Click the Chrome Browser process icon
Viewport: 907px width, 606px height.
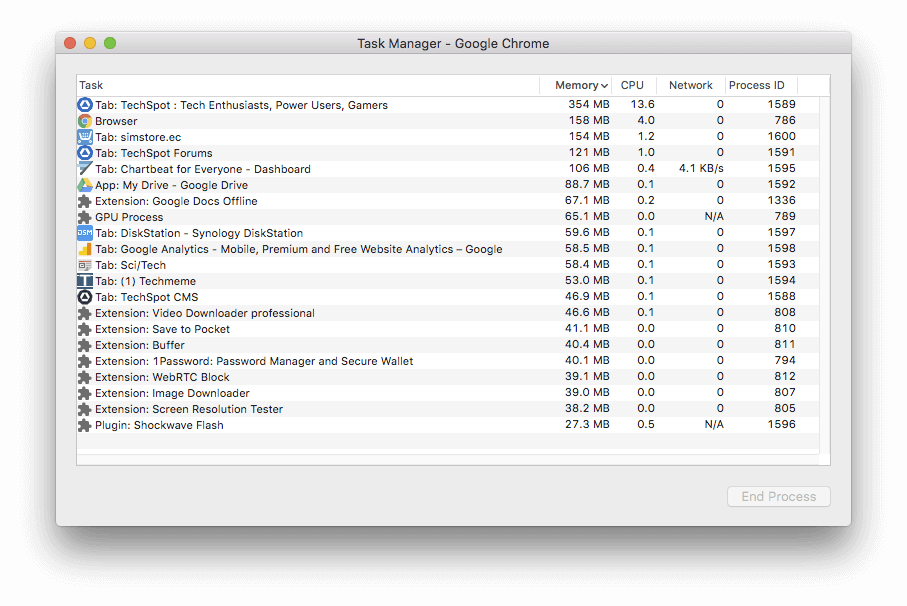tap(85, 121)
